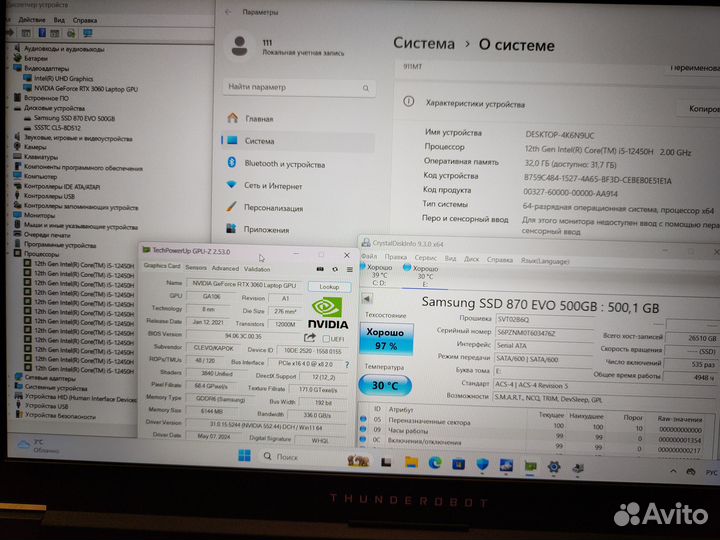Viewport: 720px width, 540px height.
Task: Open Справка menu in Device Manager
Action: click(x=84, y=20)
